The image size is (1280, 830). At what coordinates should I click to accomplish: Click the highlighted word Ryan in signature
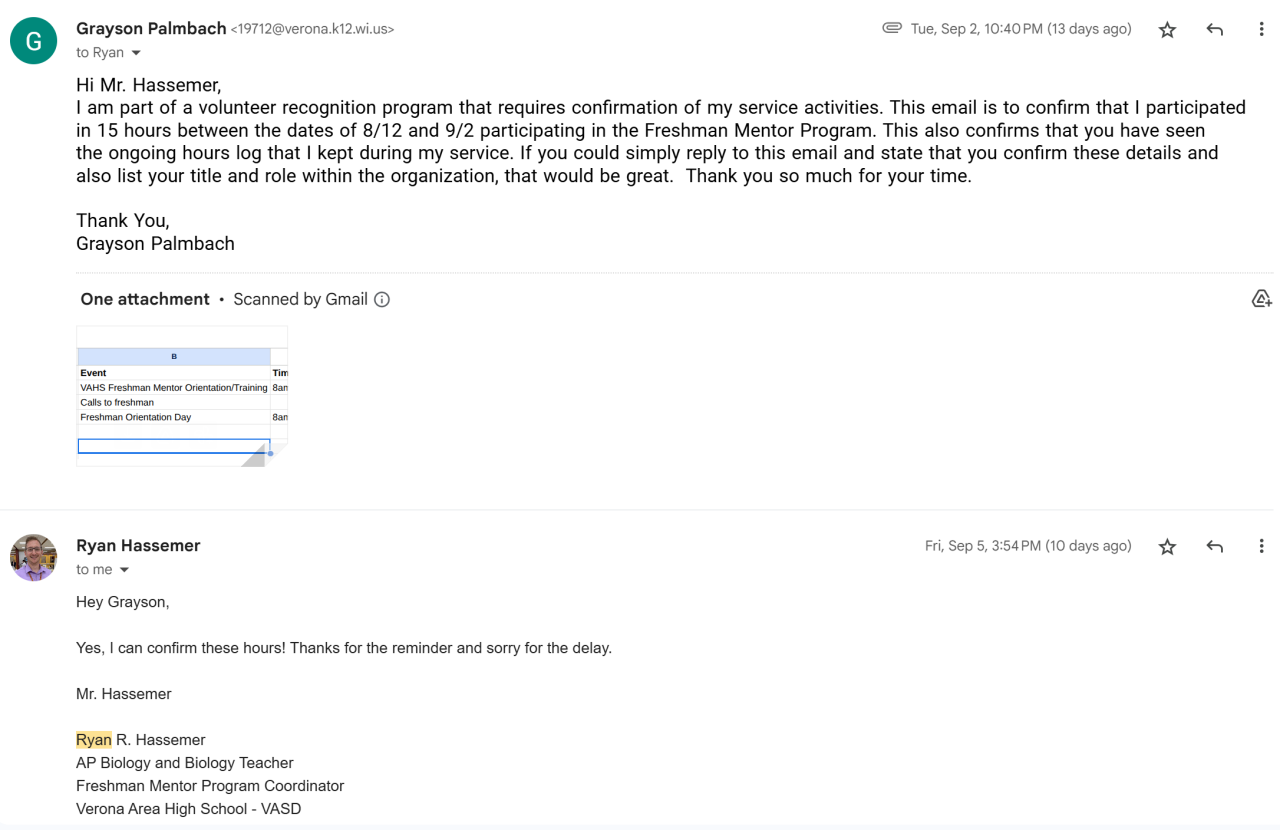(x=94, y=740)
